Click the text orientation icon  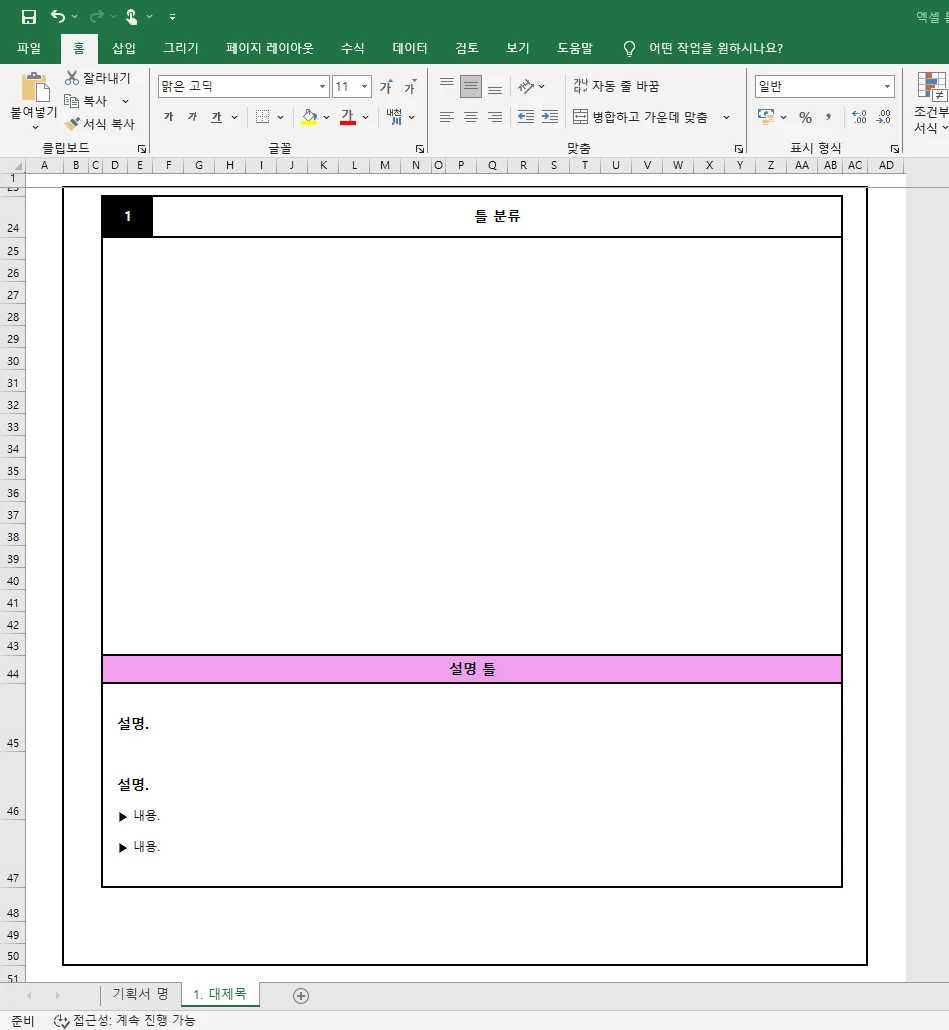tap(526, 86)
